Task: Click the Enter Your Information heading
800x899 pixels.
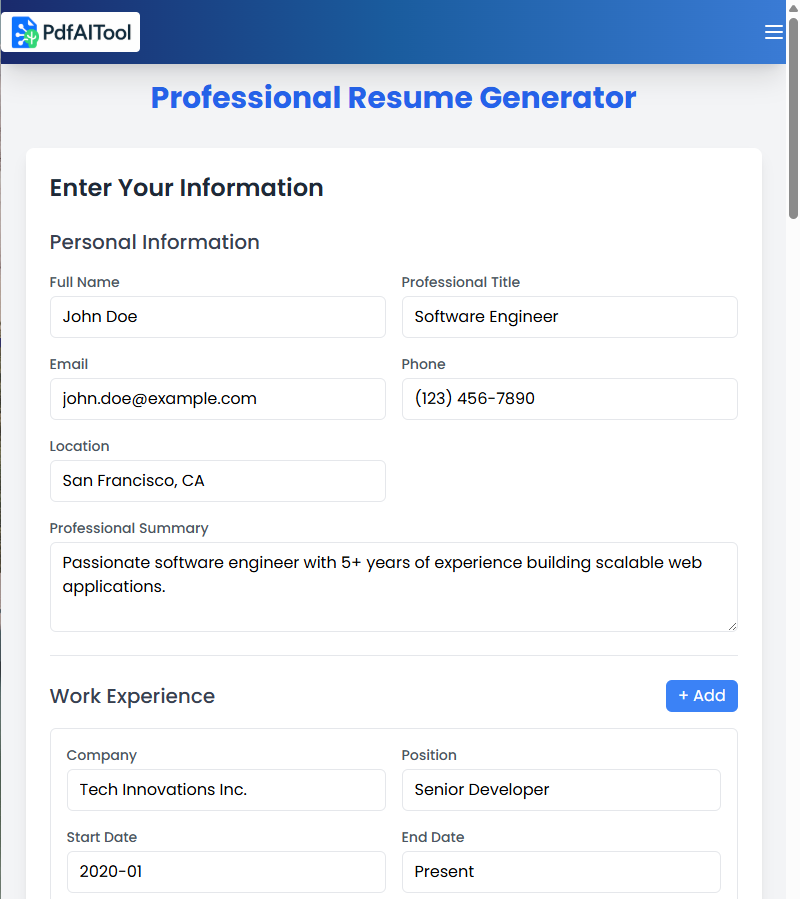Action: (x=186, y=188)
